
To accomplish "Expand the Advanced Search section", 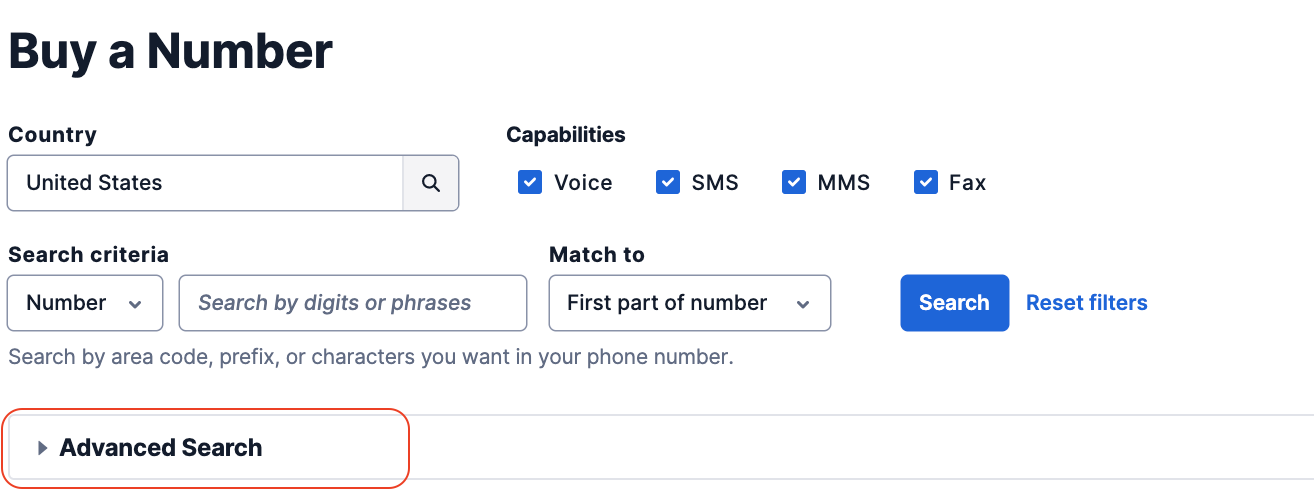I will click(207, 448).
